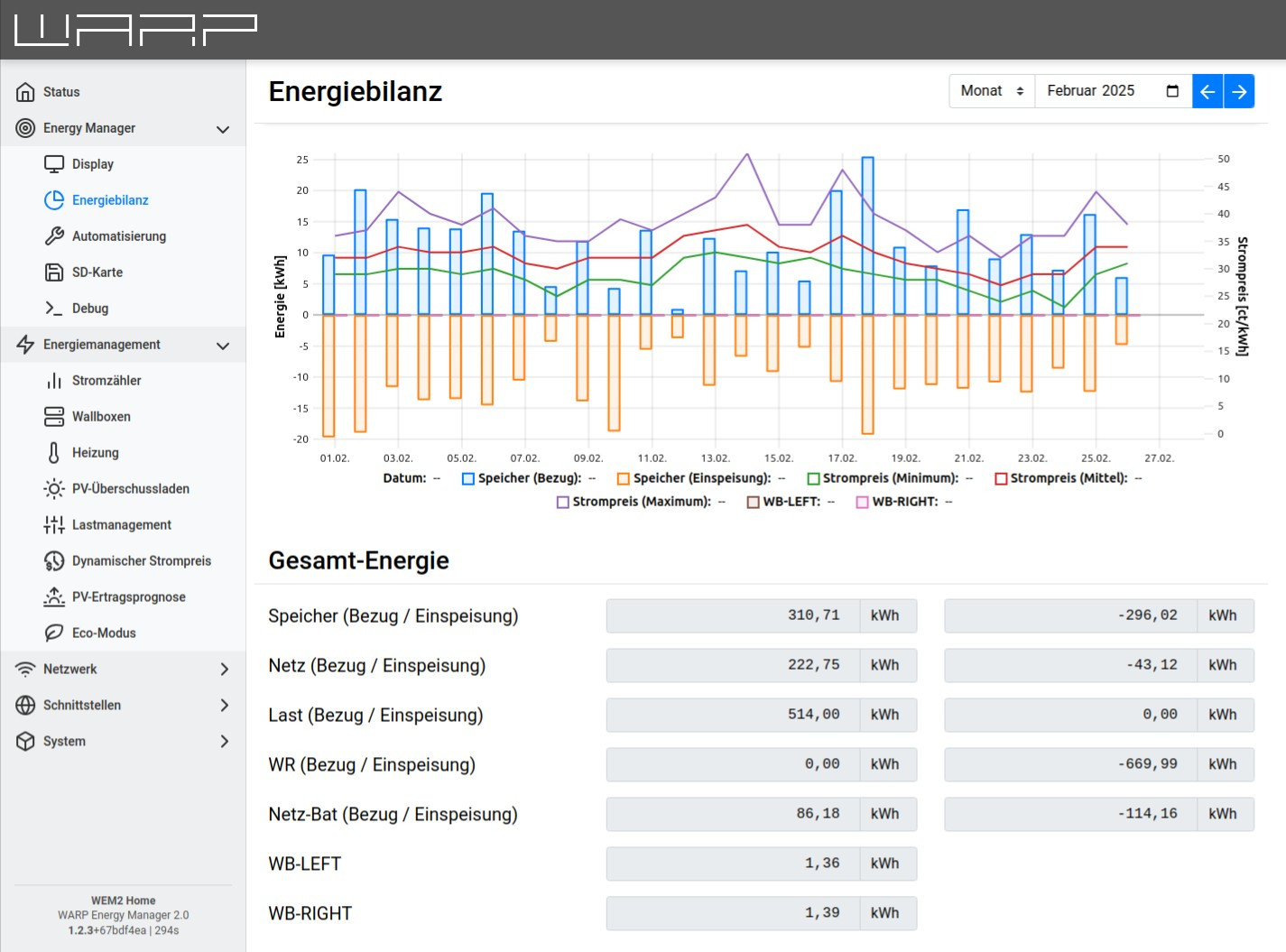Click the WARP logo in the header

pos(135,30)
